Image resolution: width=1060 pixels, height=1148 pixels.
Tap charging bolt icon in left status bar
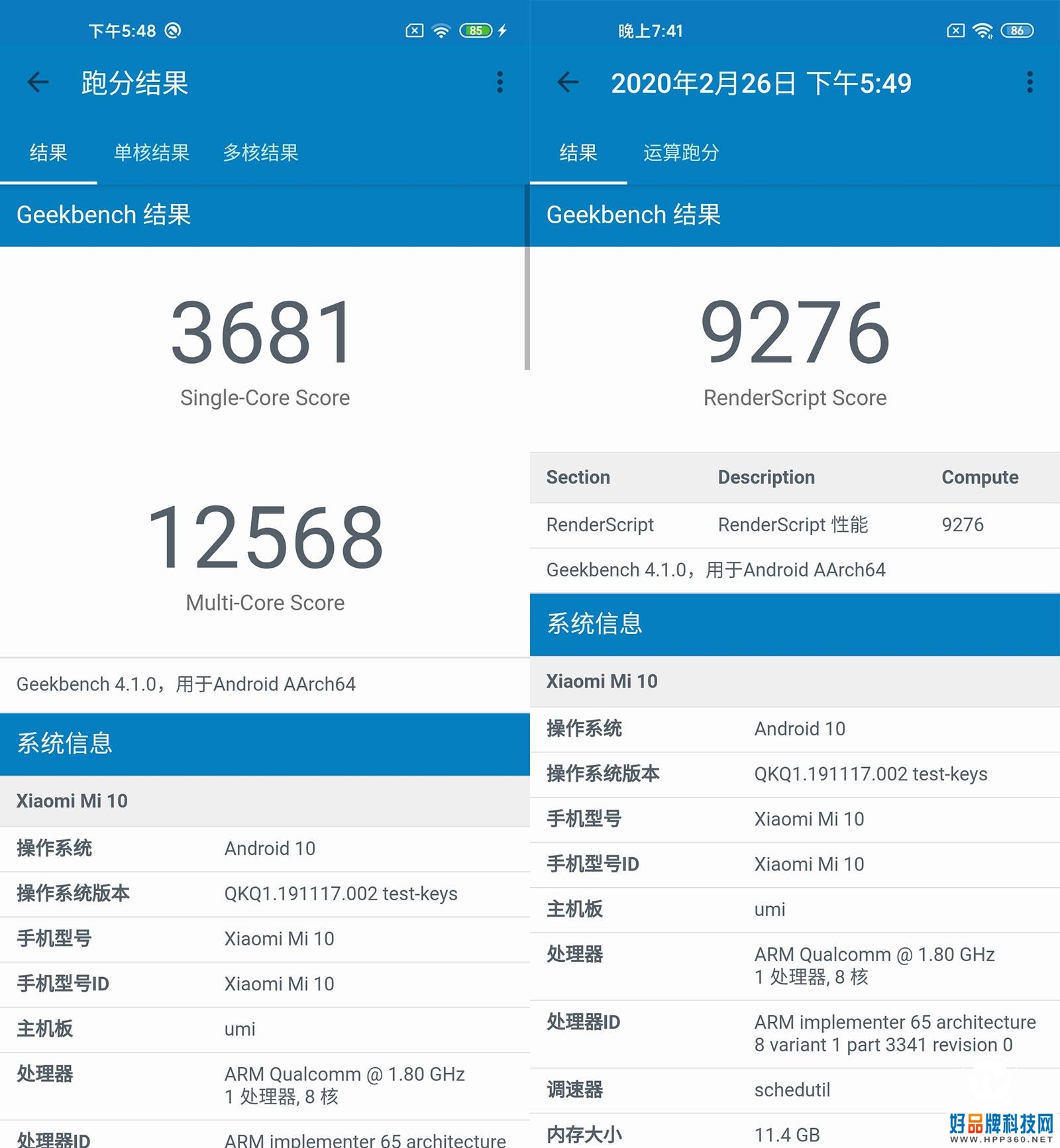[x=502, y=30]
